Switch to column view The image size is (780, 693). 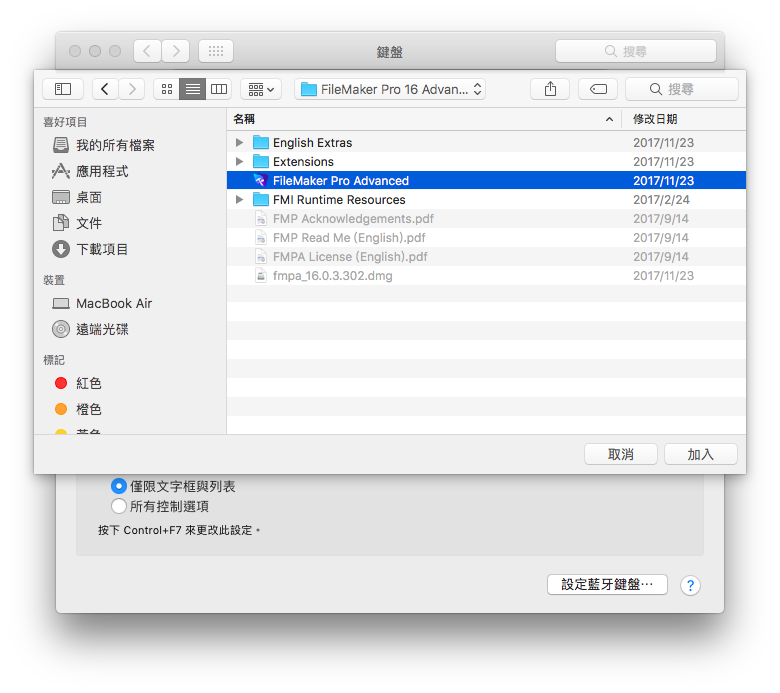(x=218, y=89)
